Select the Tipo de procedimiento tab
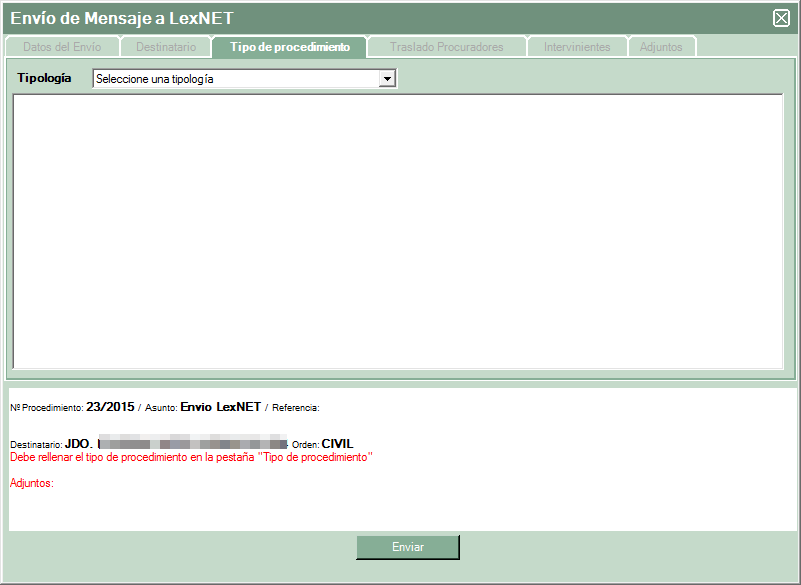Viewport: 801px width, 585px height. [x=290, y=47]
